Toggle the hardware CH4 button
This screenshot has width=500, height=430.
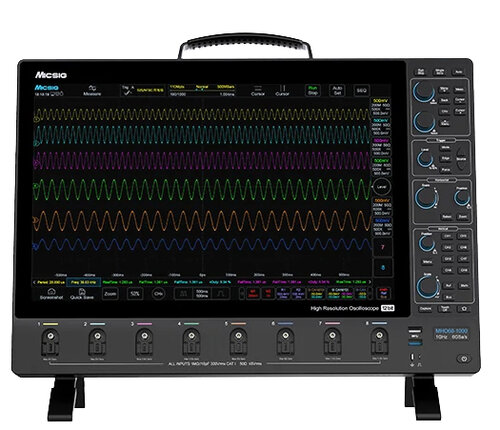(x=447, y=270)
